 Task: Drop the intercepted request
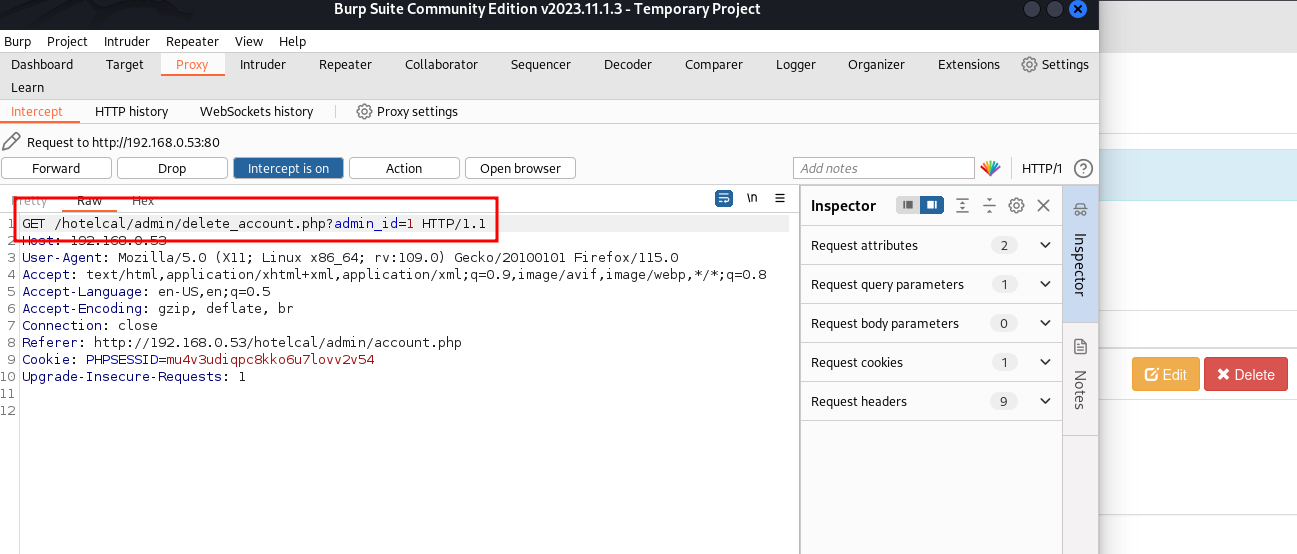point(172,168)
